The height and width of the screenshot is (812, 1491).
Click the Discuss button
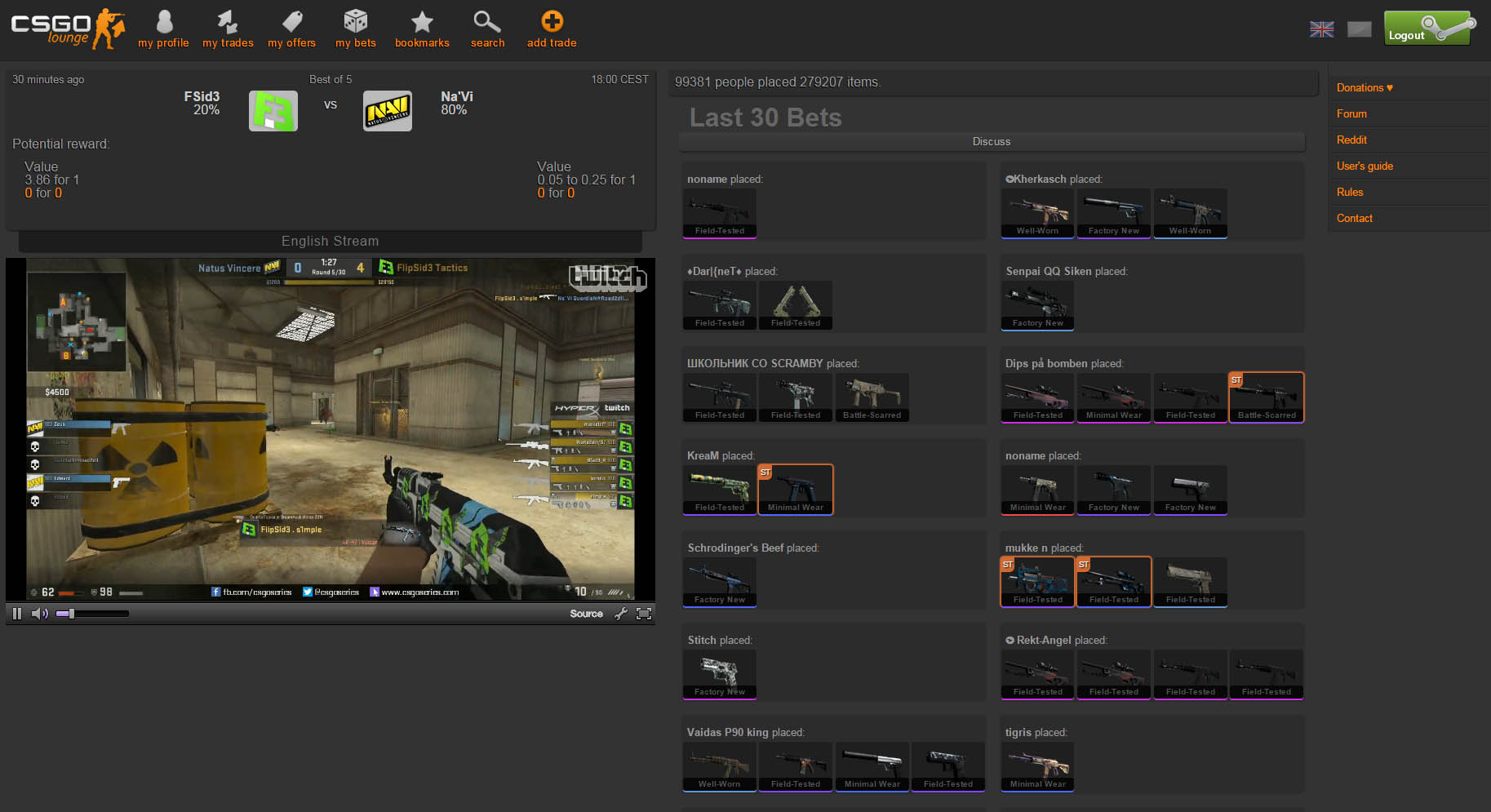992,142
